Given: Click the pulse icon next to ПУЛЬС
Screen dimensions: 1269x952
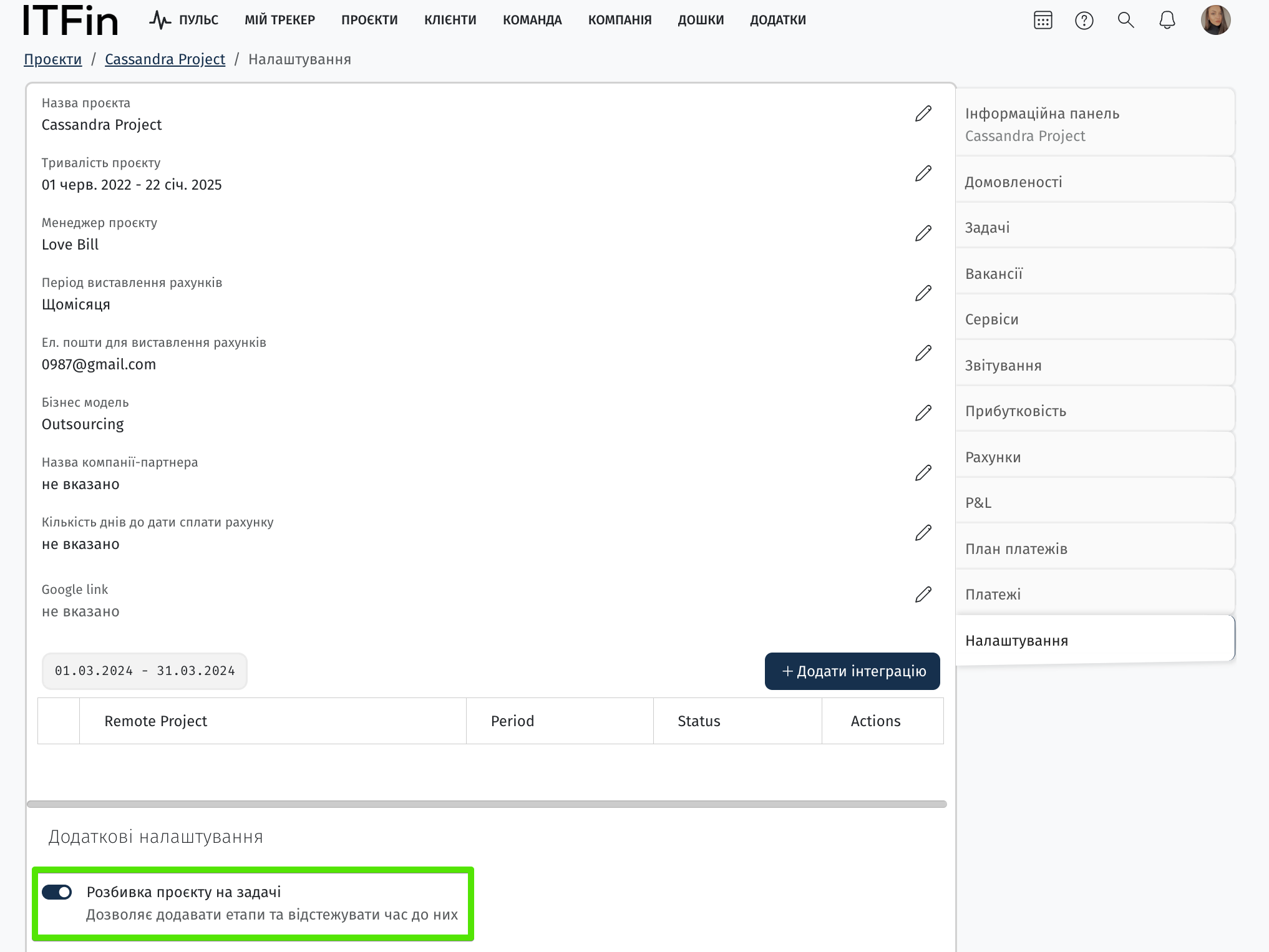Looking at the screenshot, I should click(160, 20).
